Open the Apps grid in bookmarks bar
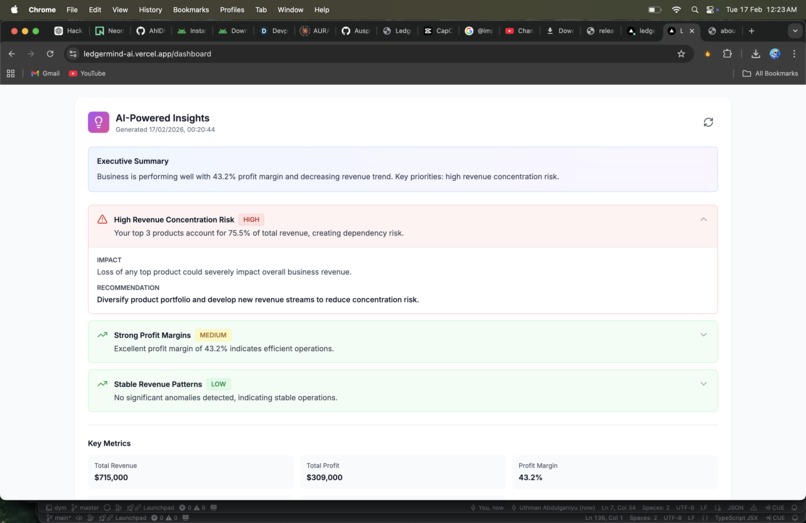 point(11,74)
